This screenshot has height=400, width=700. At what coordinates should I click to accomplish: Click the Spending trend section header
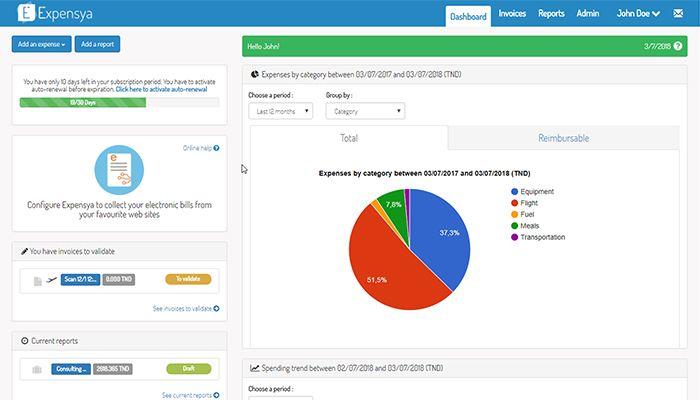click(465, 368)
